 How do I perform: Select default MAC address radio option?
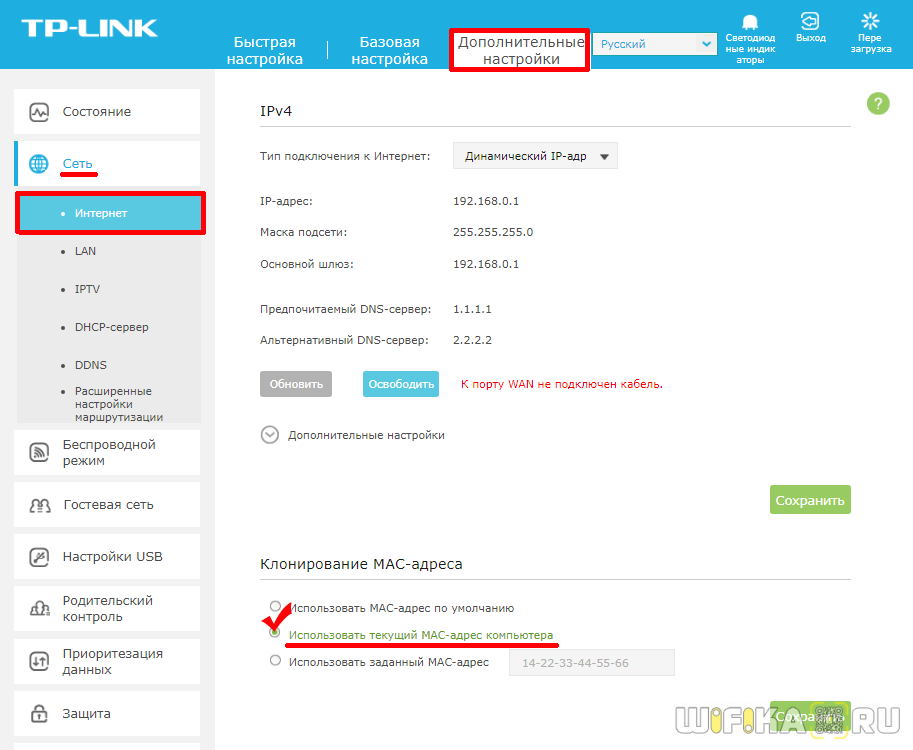click(275, 606)
